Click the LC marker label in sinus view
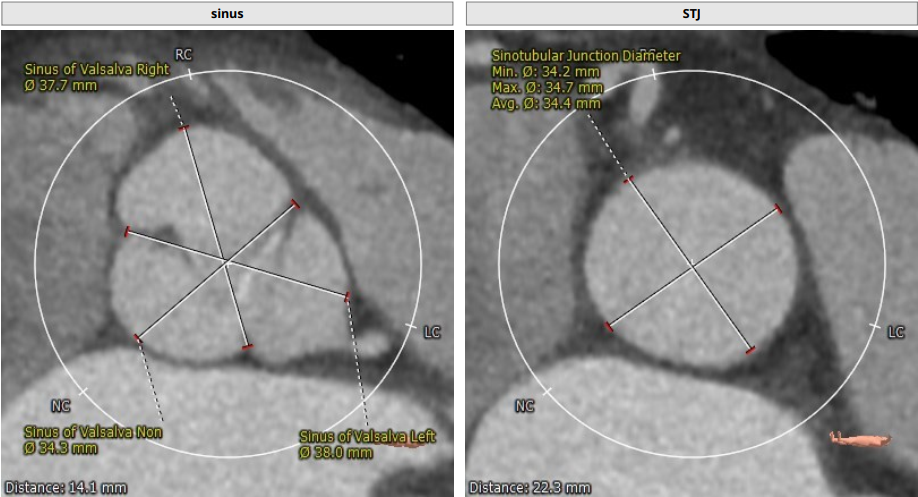918x497 pixels. tap(432, 333)
